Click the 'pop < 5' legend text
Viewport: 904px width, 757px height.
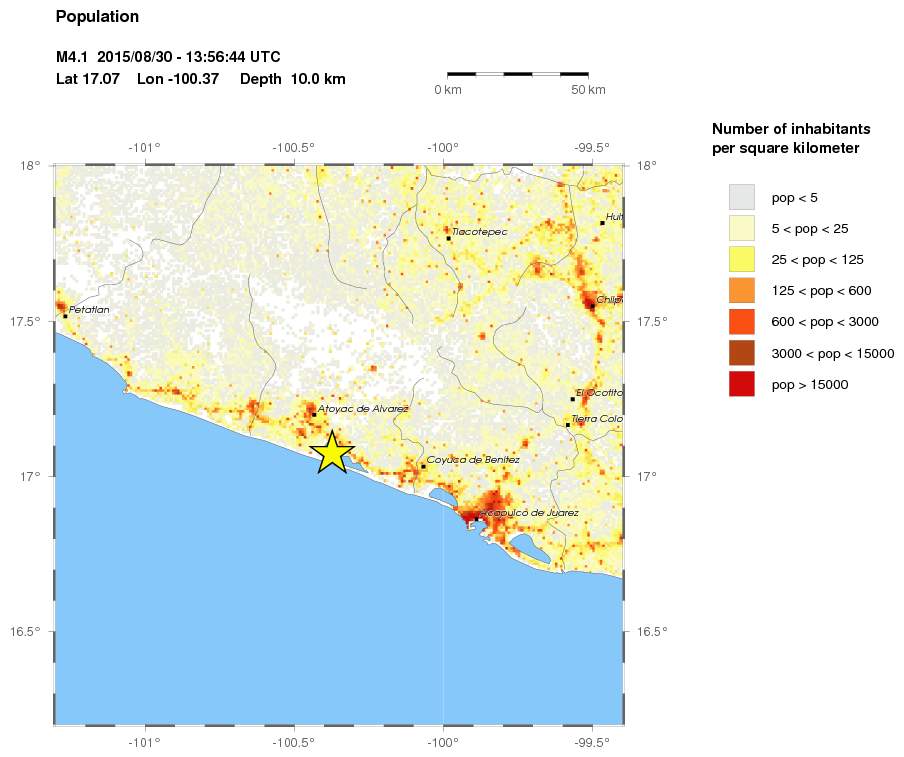pos(794,198)
